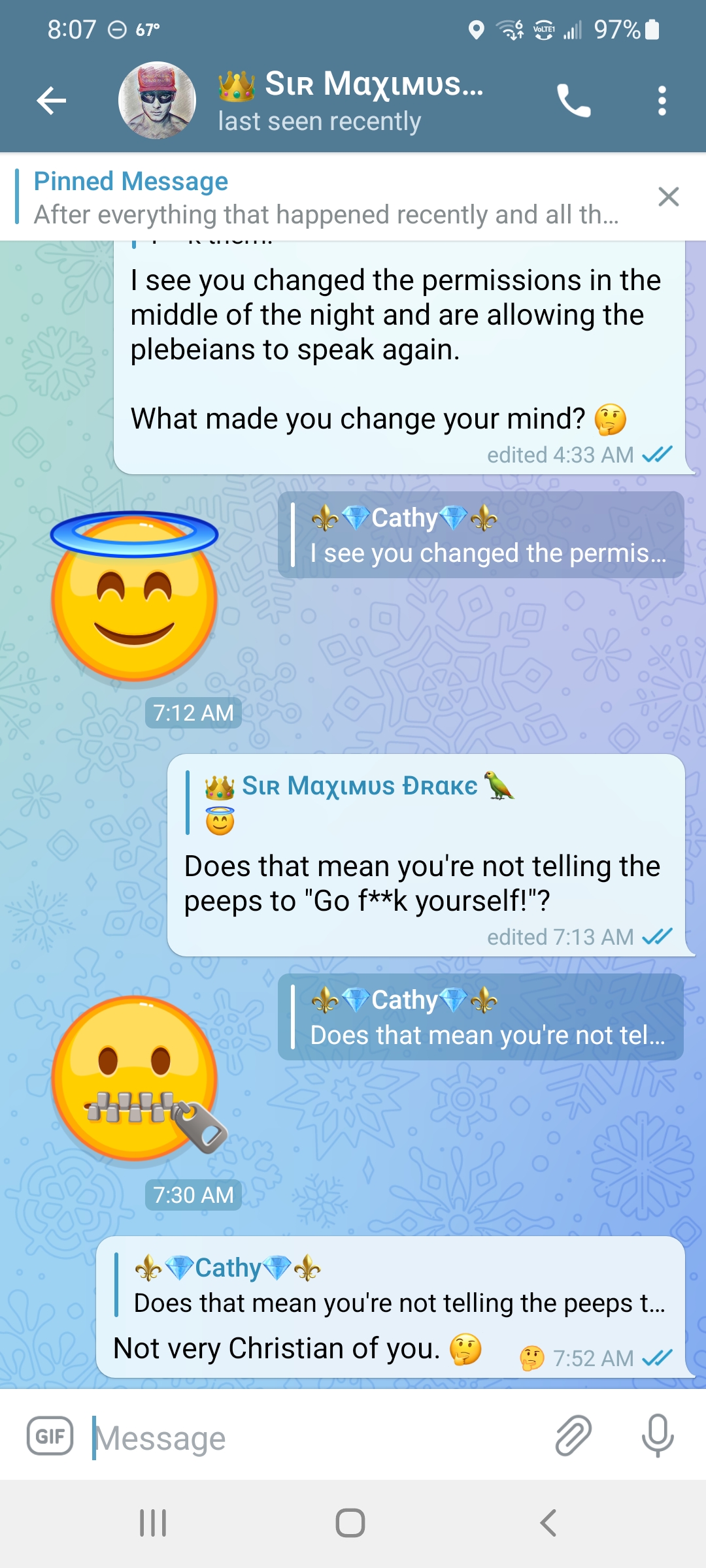Viewport: 706px width, 1568px height.
Task: Open the attachment paperclip menu
Action: [573, 1435]
